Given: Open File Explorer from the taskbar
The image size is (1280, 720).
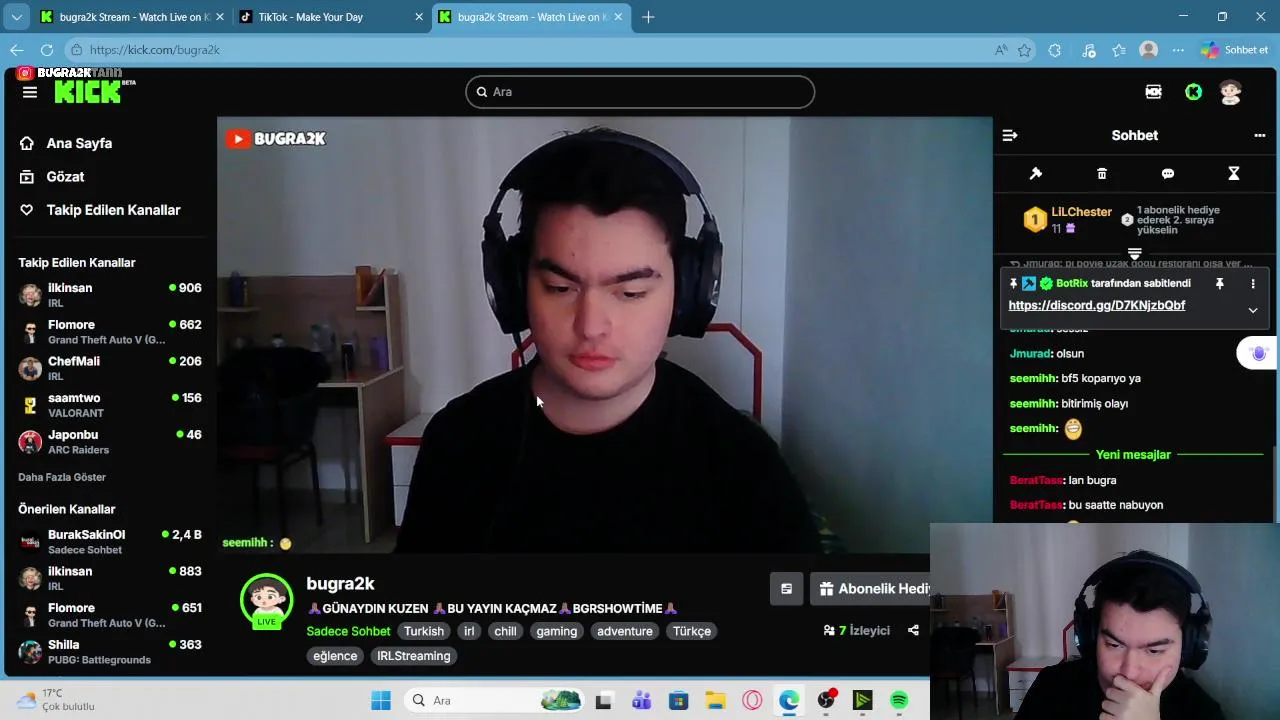Looking at the screenshot, I should point(715,700).
